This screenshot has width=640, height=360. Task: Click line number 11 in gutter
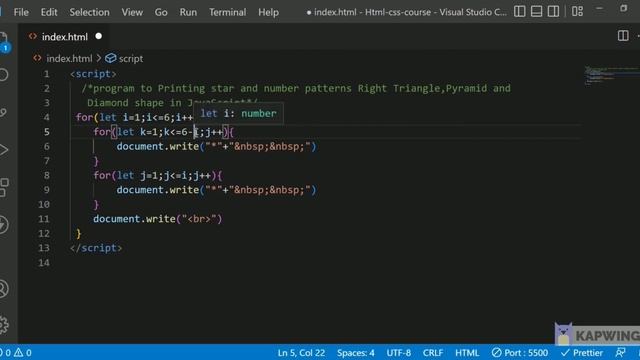(x=44, y=219)
